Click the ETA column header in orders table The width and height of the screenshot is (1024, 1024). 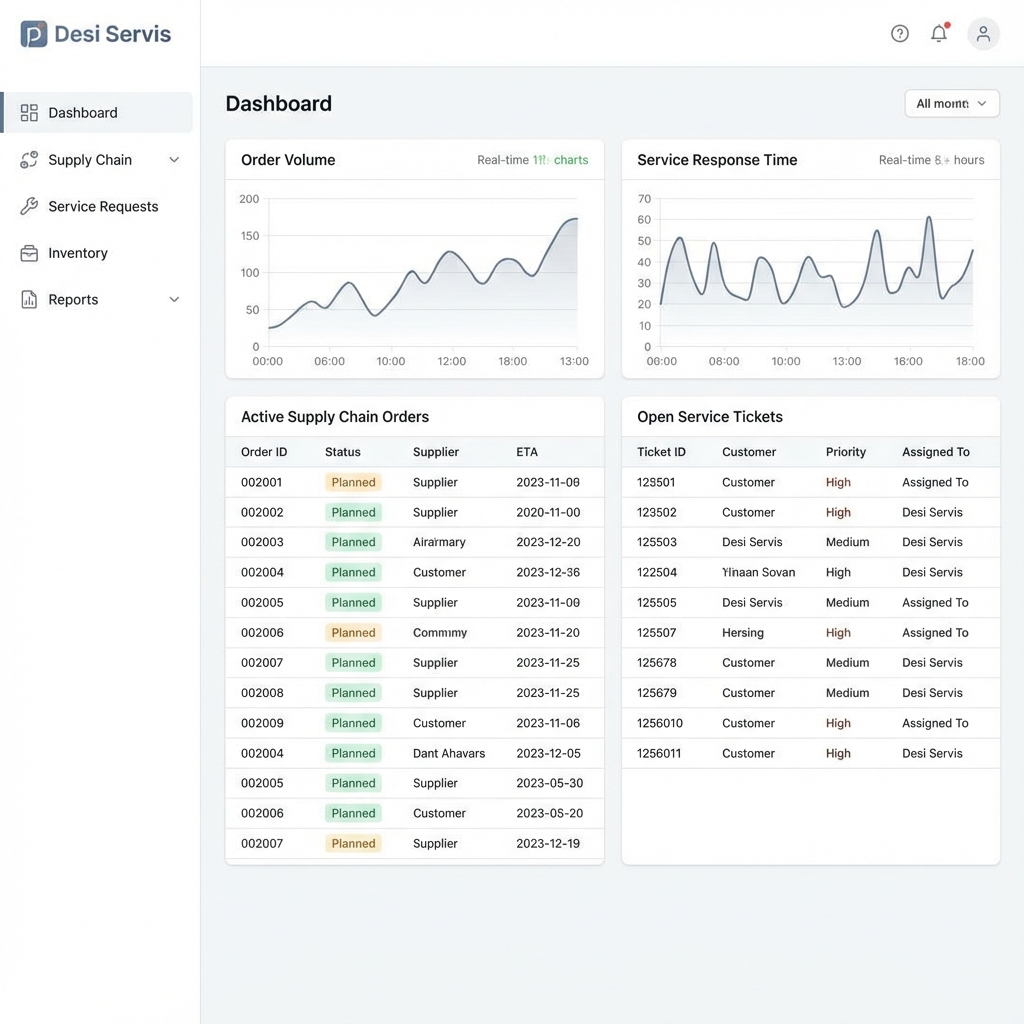526,452
